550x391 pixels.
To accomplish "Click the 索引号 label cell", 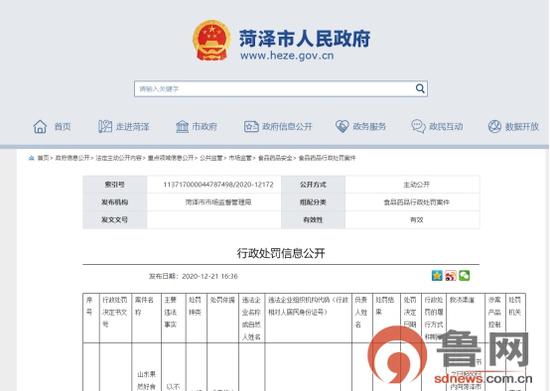I will pos(115,184).
